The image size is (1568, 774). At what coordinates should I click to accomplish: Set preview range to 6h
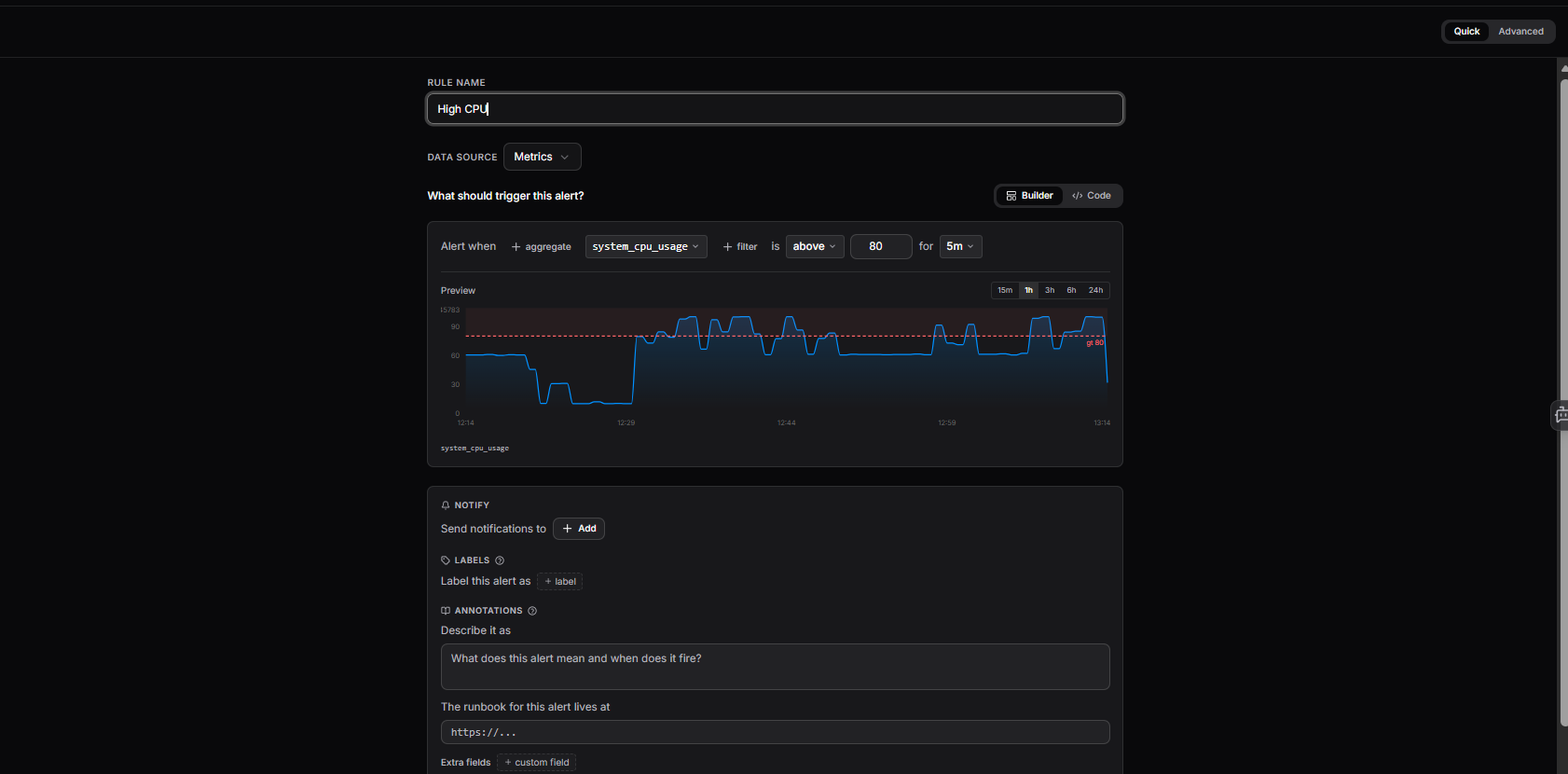(x=1071, y=290)
